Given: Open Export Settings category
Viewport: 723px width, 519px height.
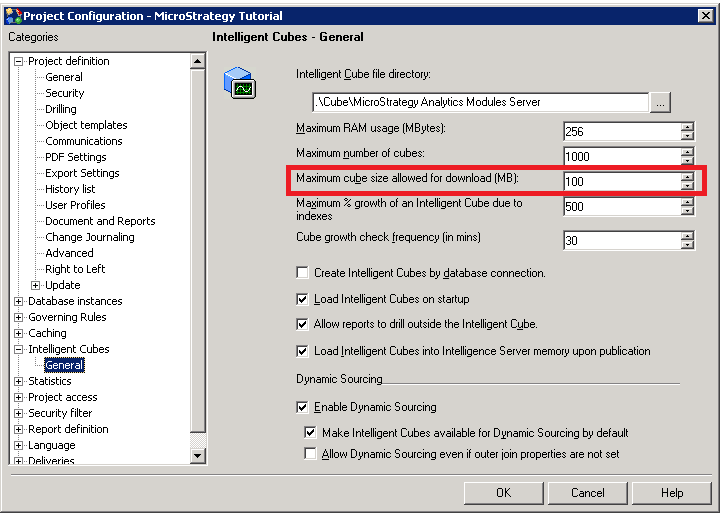Looking at the screenshot, I should point(82,173).
